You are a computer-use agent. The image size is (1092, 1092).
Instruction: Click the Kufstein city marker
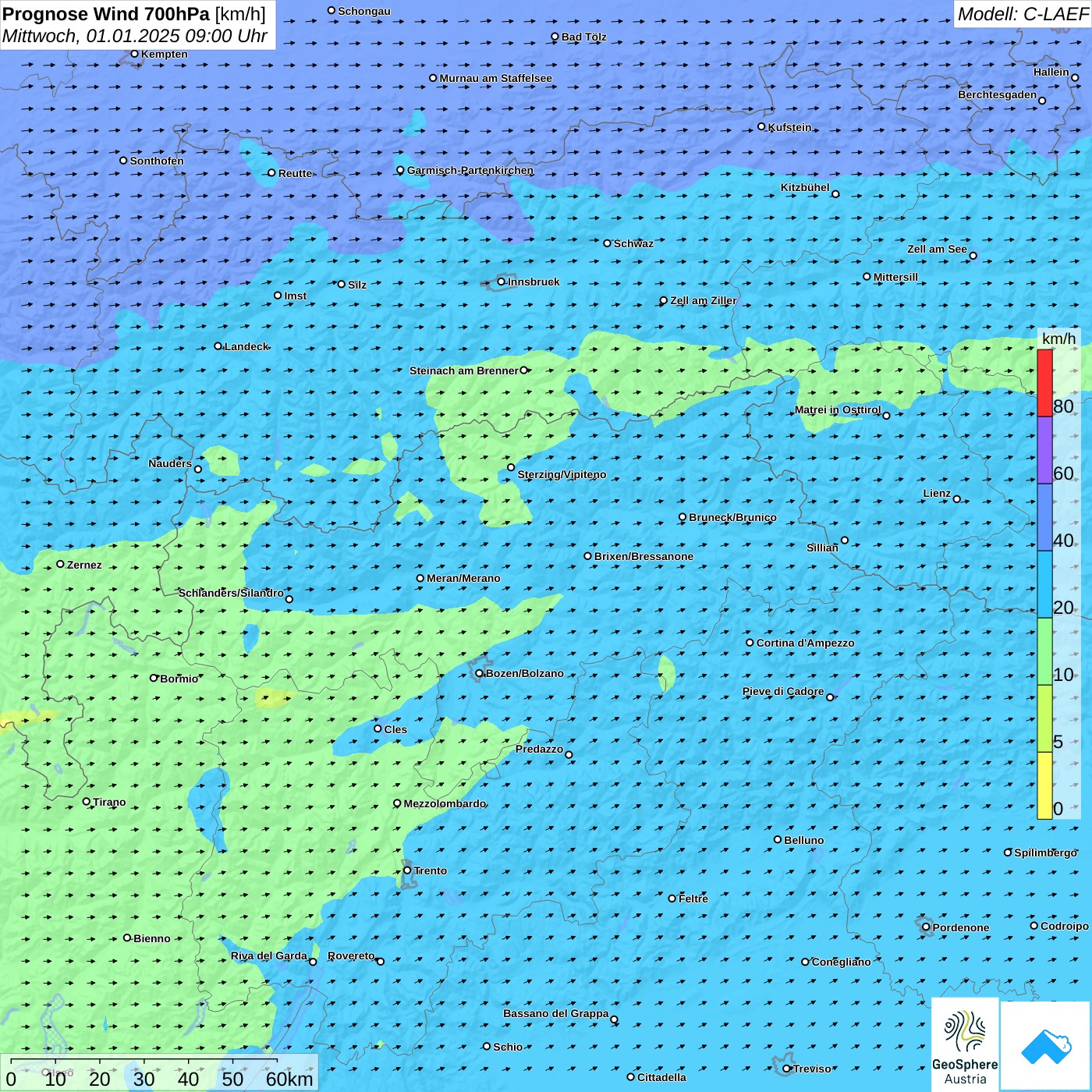coord(761,126)
